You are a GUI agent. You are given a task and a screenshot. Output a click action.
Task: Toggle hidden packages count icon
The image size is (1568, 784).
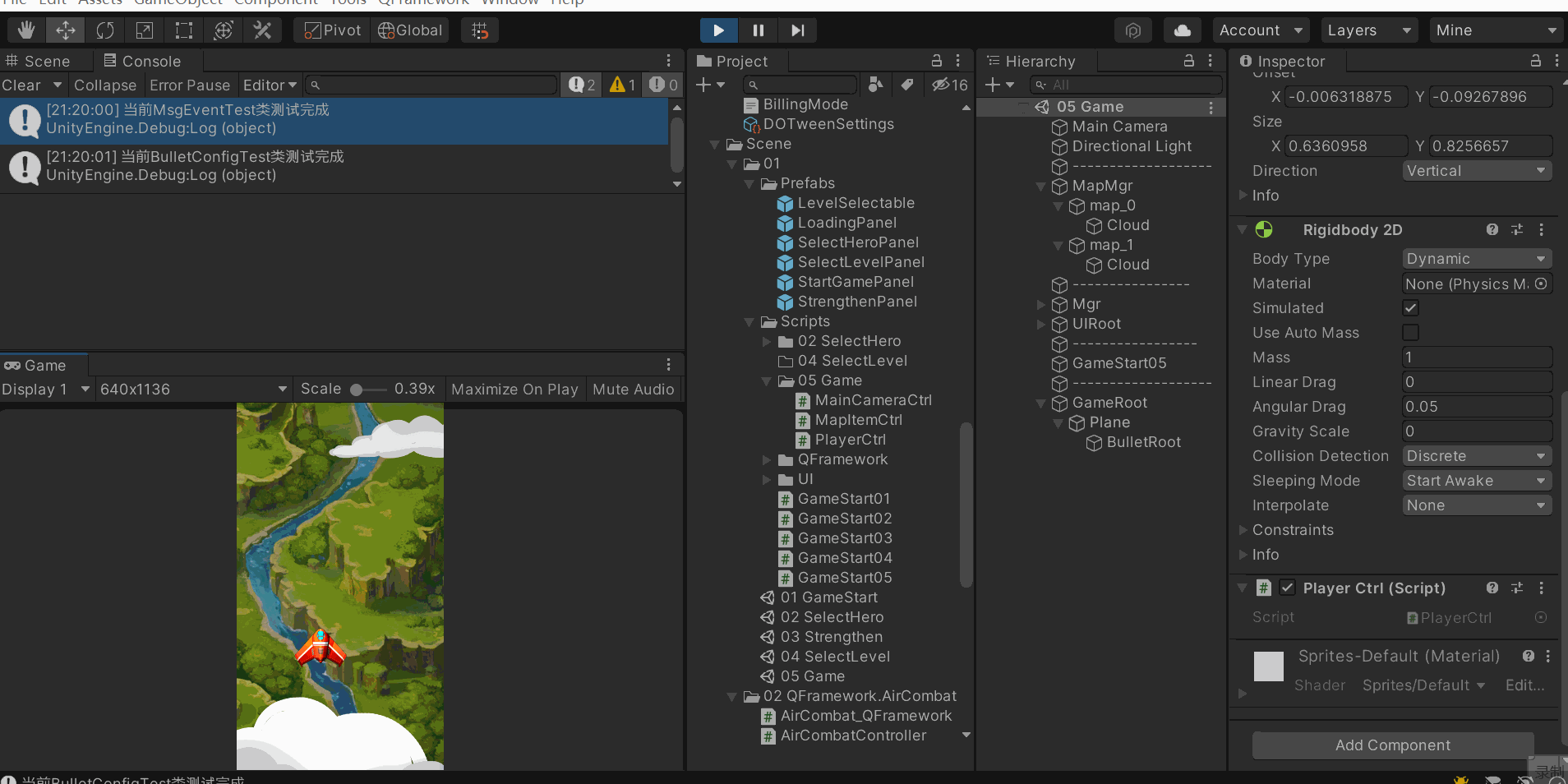(949, 85)
